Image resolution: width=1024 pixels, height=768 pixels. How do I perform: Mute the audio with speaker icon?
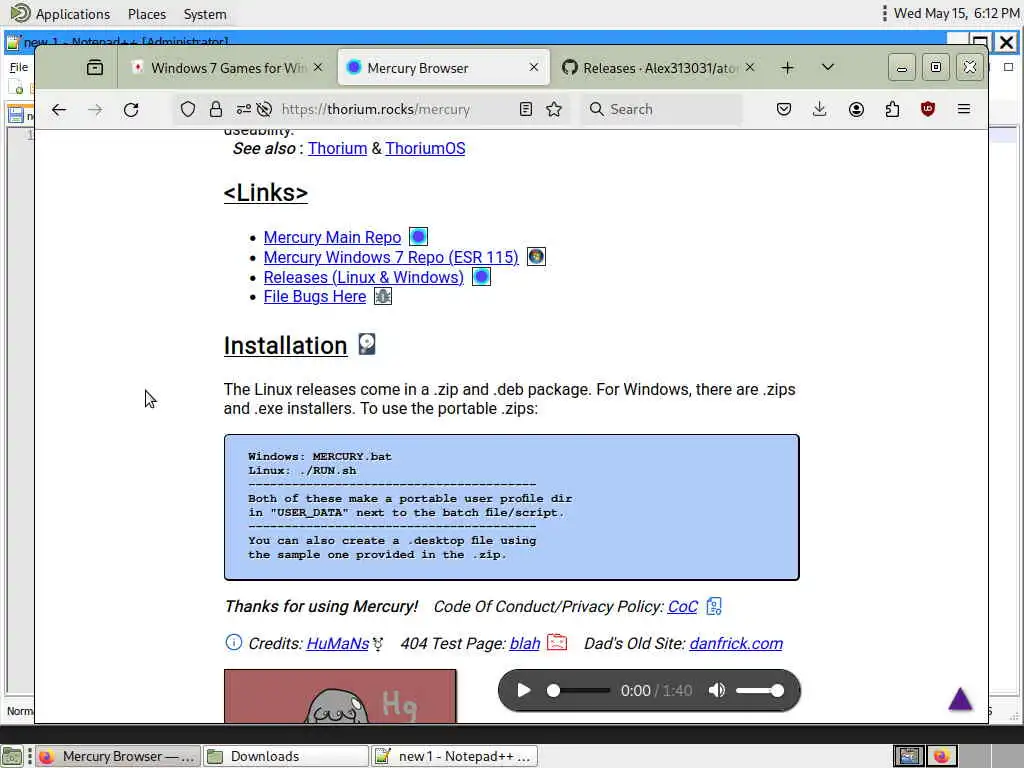[x=716, y=690]
